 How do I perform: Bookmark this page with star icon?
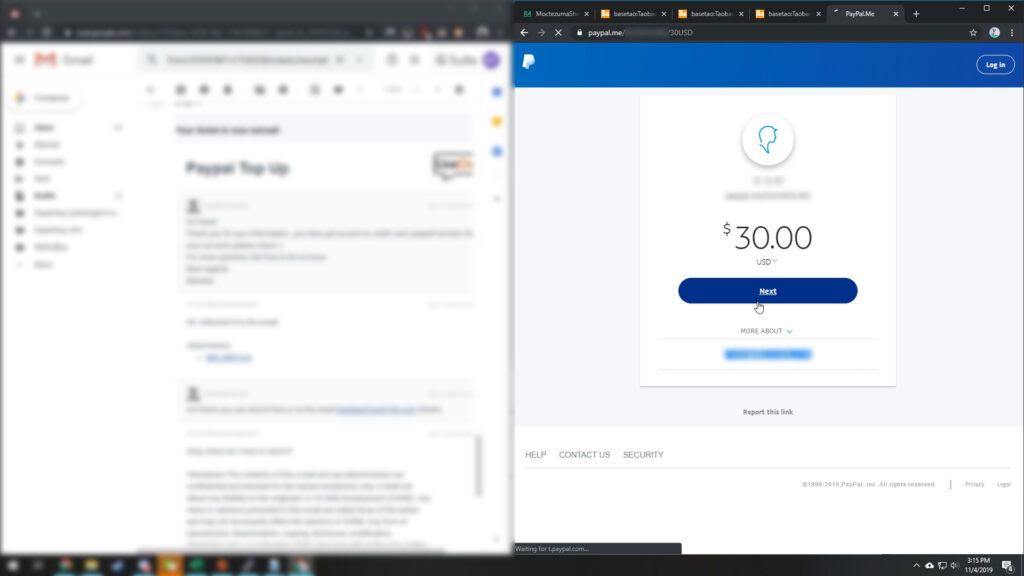pos(973,33)
